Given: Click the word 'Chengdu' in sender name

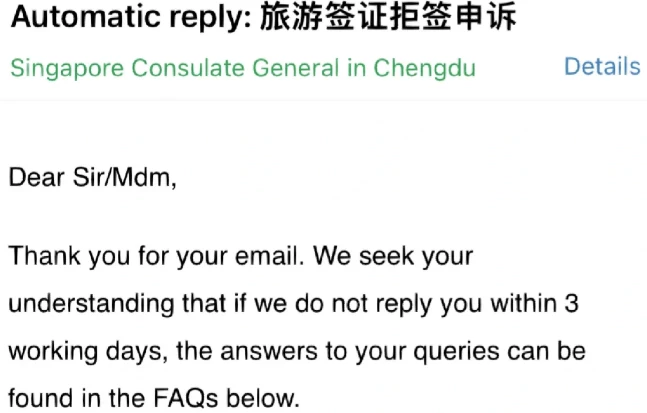Looking at the screenshot, I should click(x=425, y=68).
